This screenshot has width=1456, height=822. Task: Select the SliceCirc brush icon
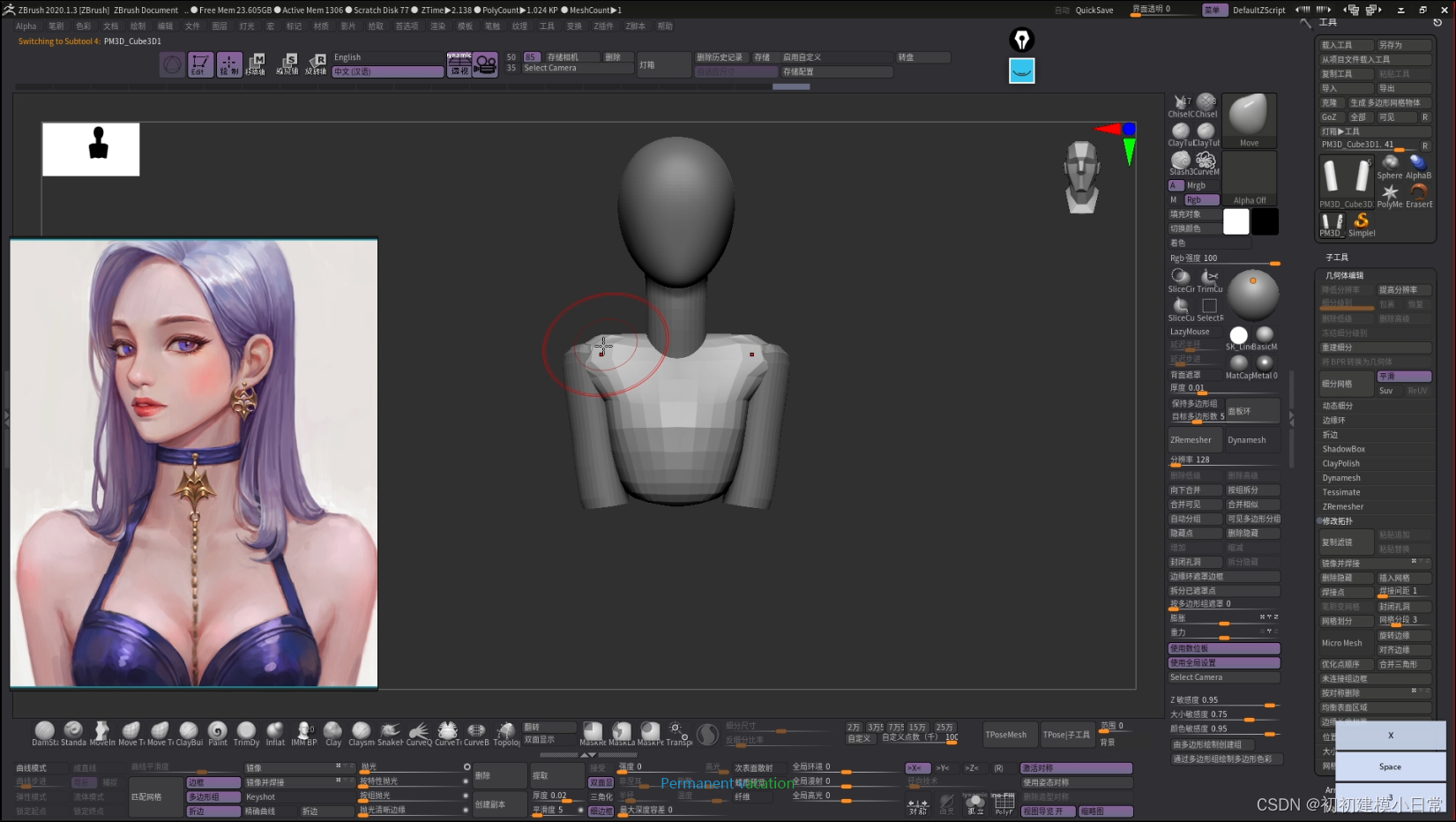[1180, 278]
